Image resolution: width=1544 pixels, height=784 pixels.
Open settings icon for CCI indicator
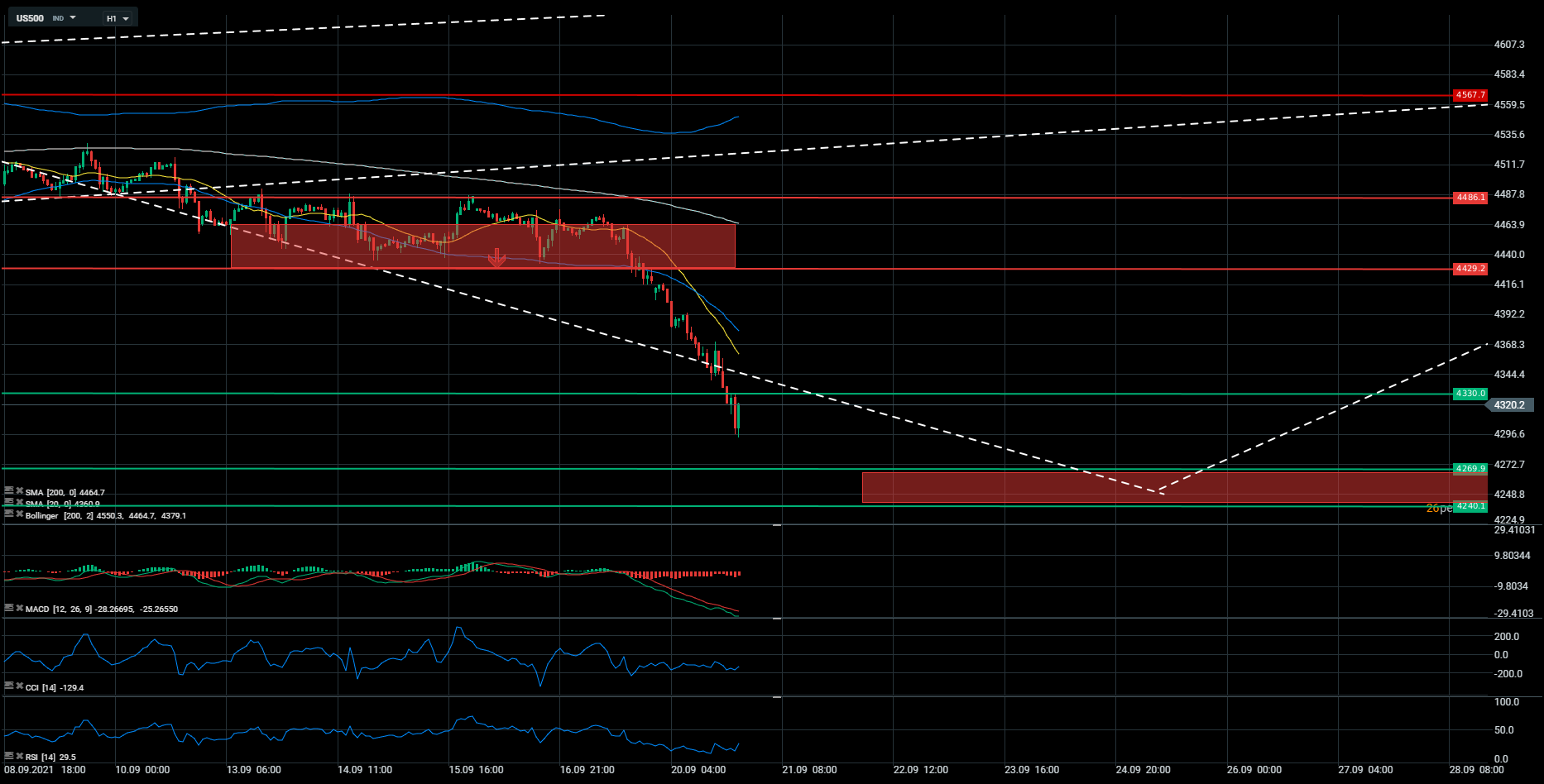(x=9, y=686)
